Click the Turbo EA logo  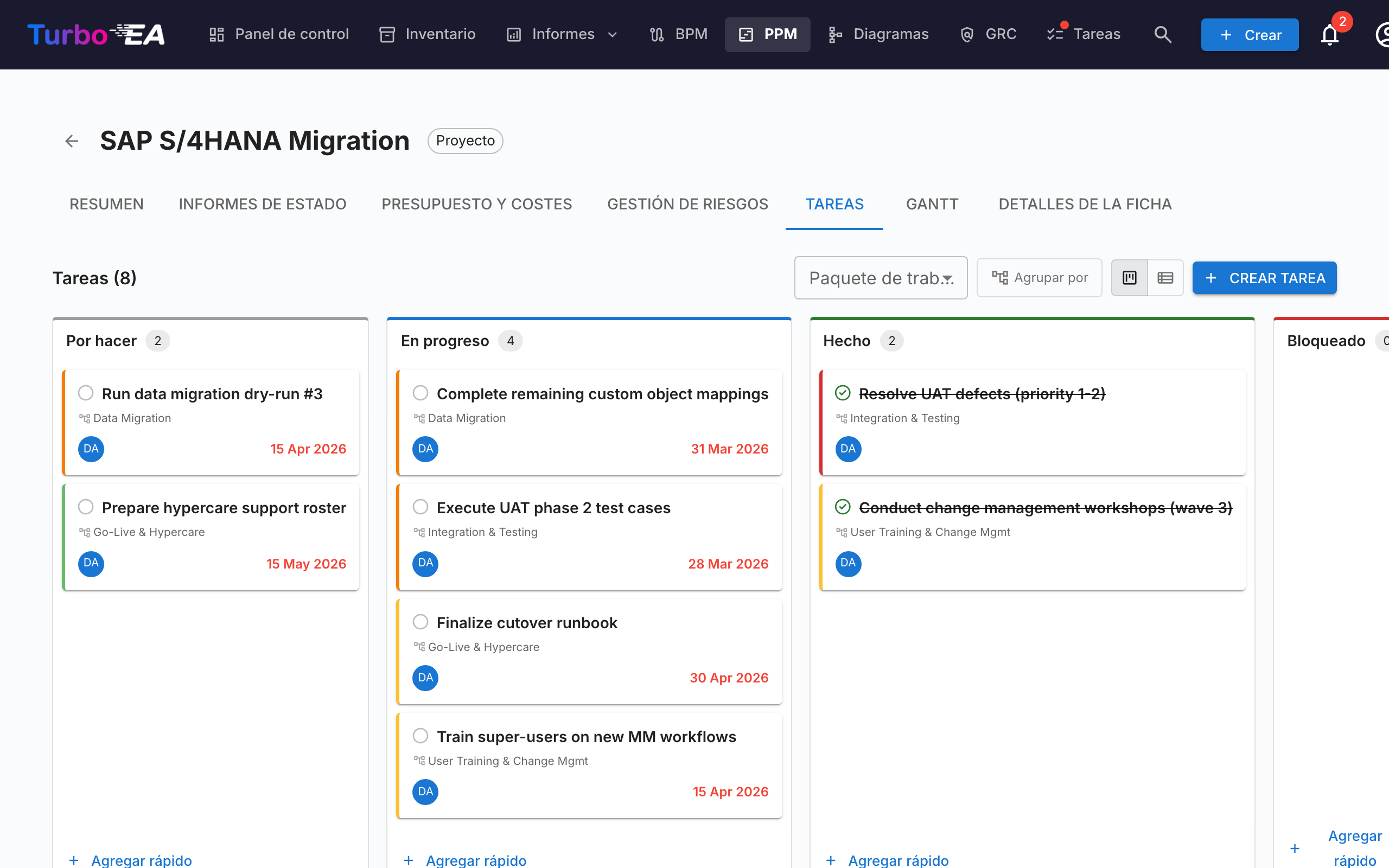click(x=96, y=34)
